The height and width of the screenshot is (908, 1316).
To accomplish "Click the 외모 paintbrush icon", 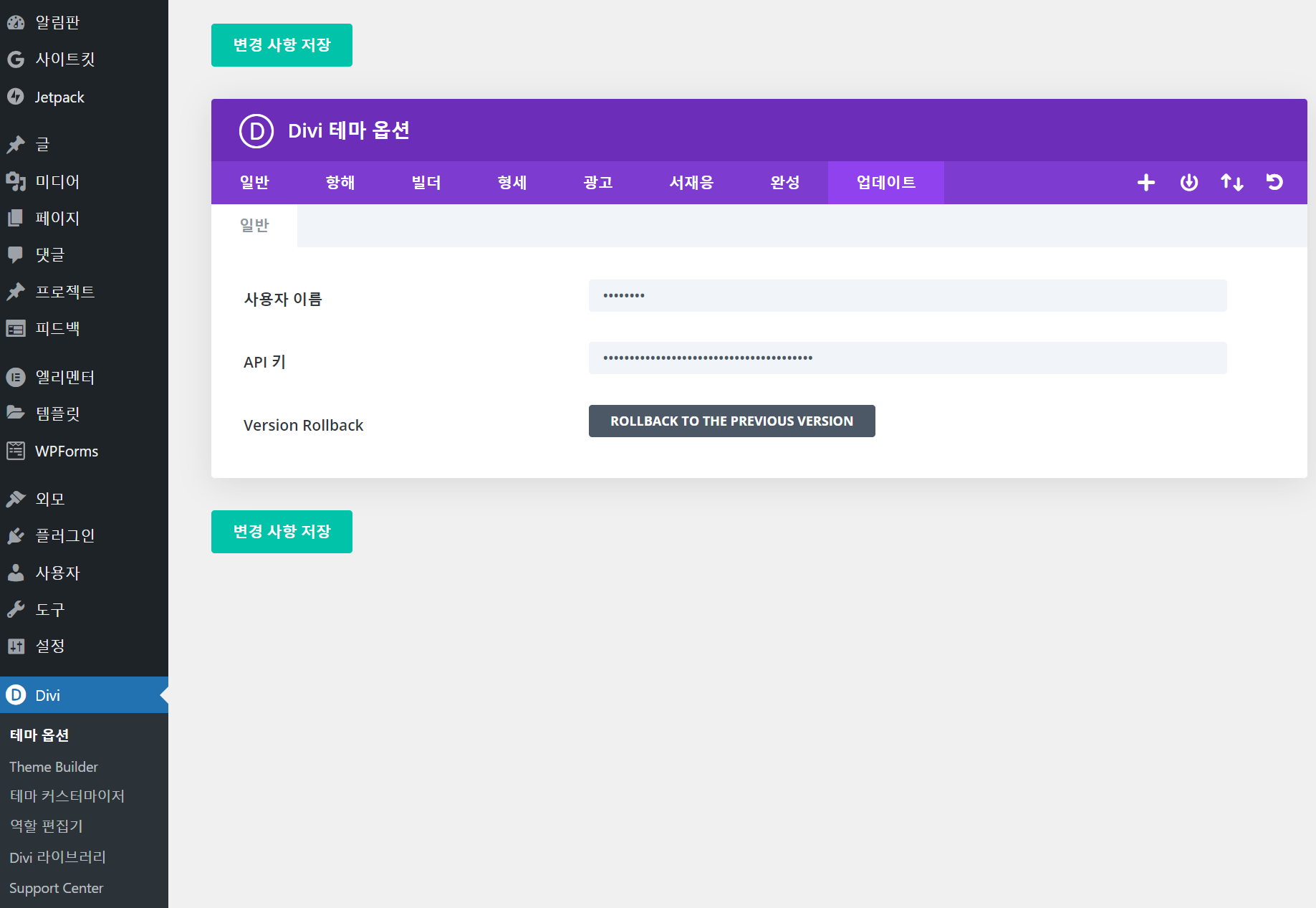I will pyautogui.click(x=16, y=499).
